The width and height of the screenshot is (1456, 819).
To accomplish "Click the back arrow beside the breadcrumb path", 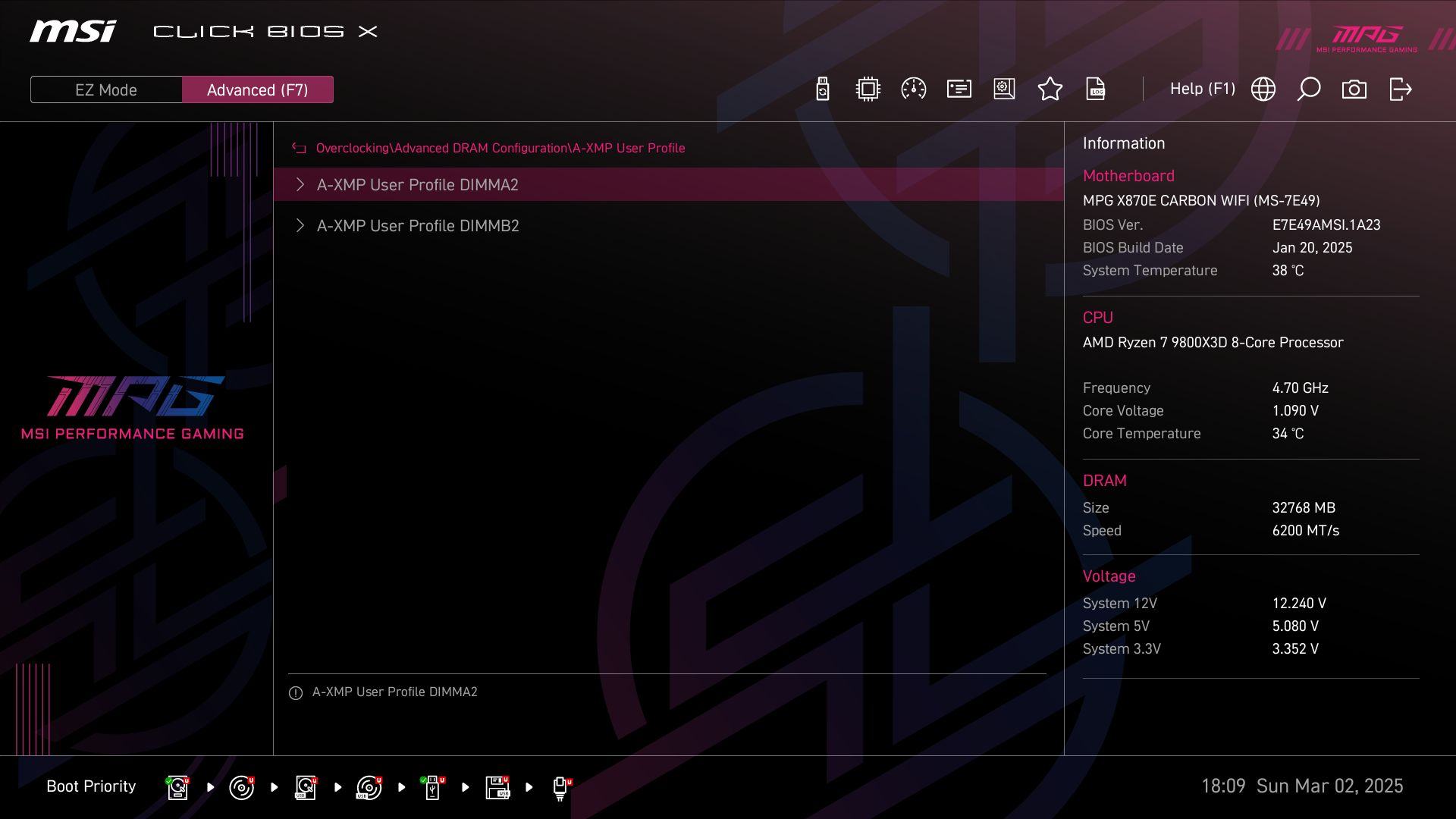I will [299, 149].
